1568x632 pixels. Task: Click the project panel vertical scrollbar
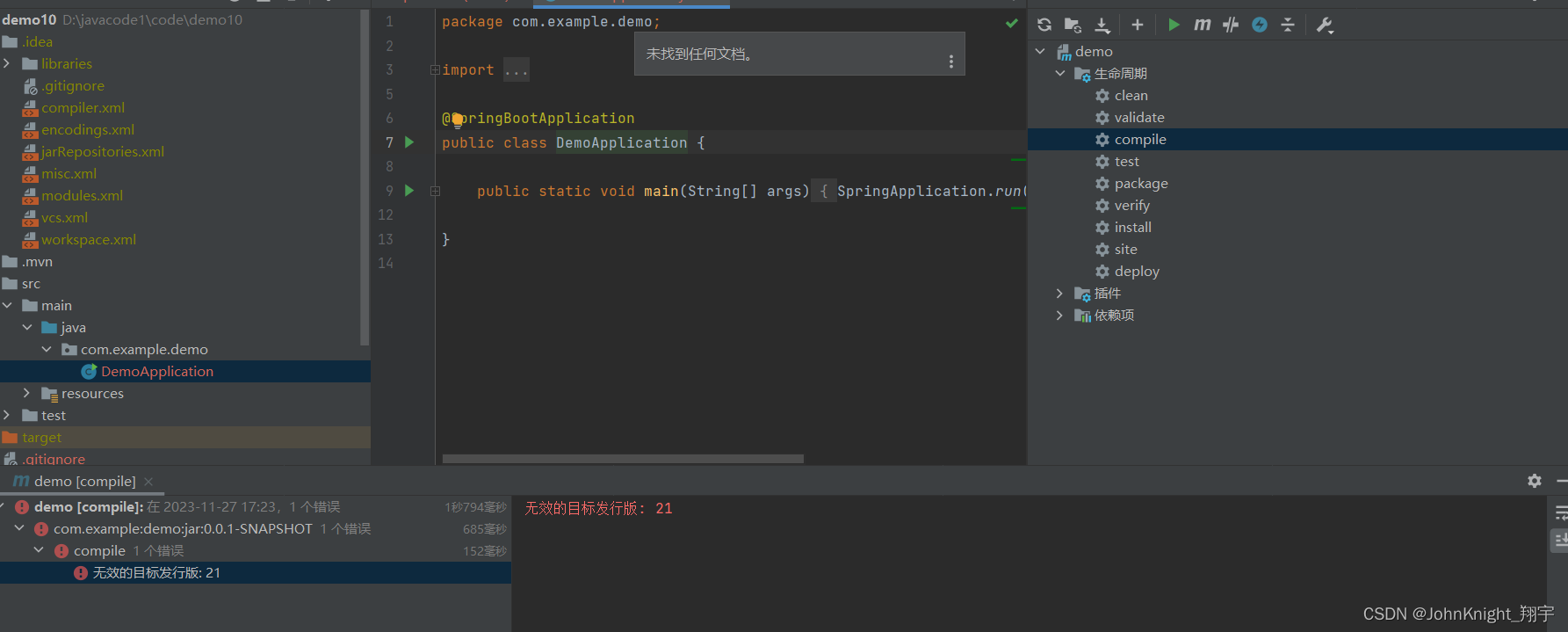(x=365, y=178)
